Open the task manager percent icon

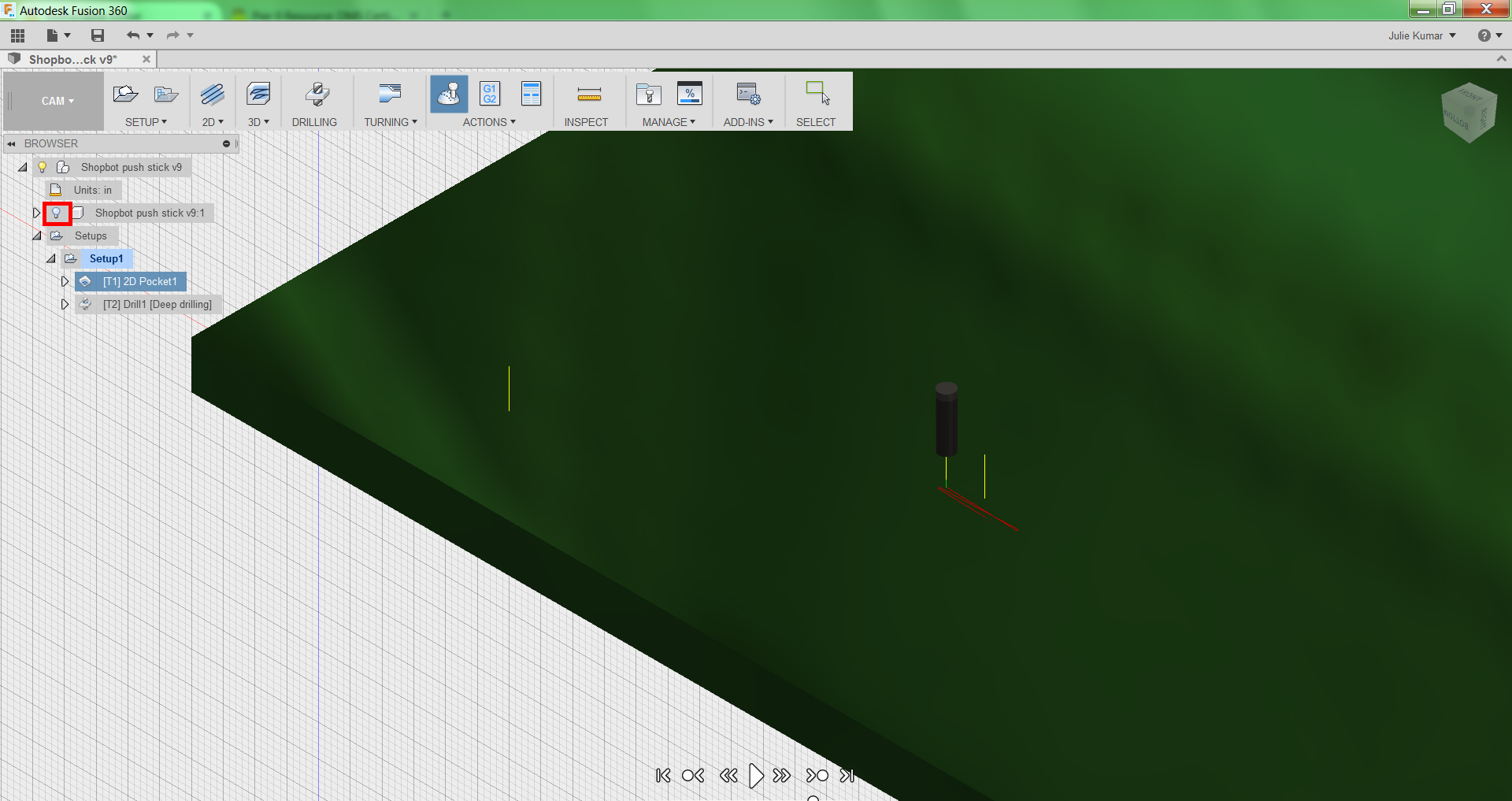(x=690, y=94)
